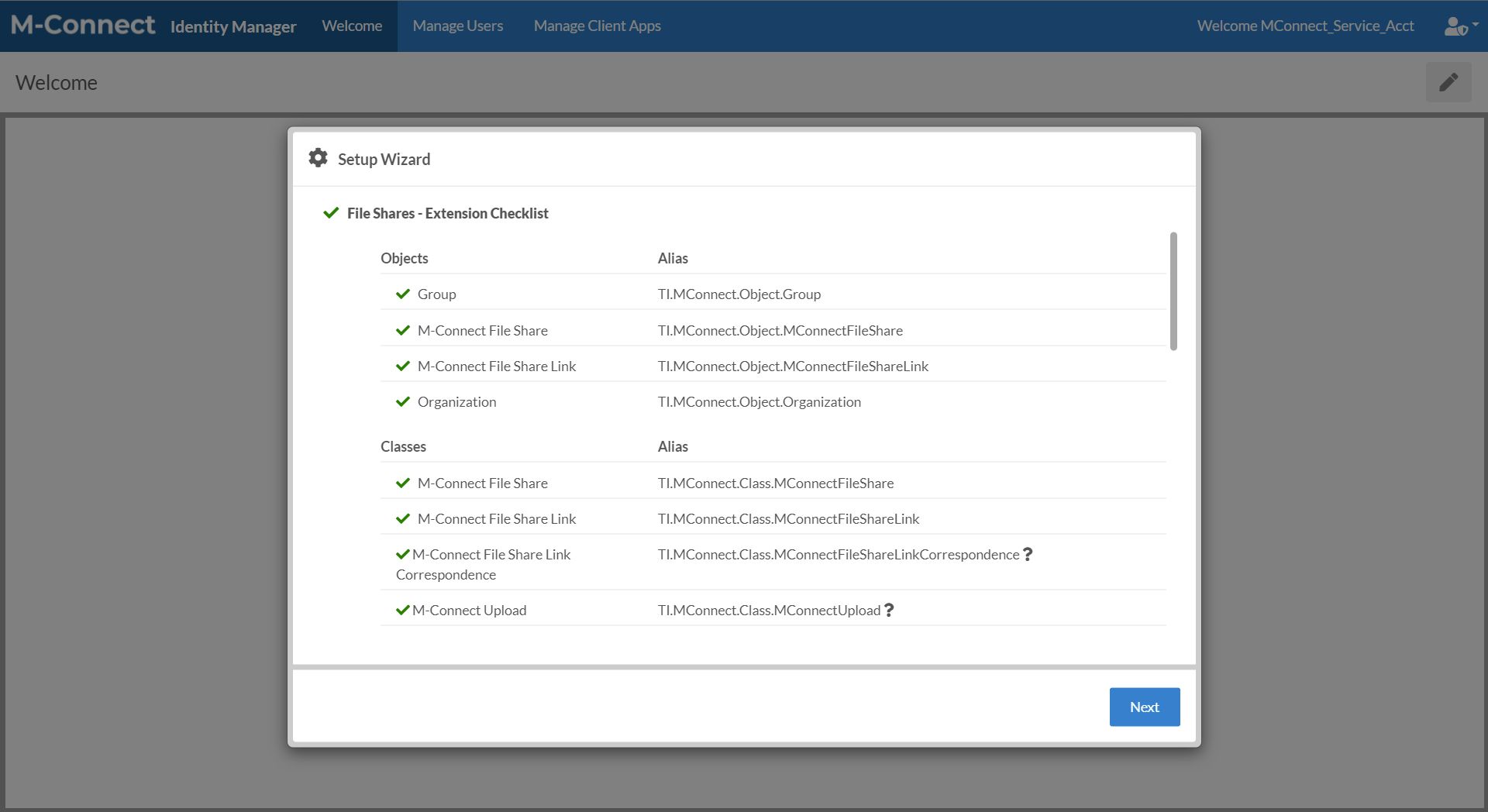The width and height of the screenshot is (1488, 812).
Task: Click checkmark next to Organization object
Action: pos(402,402)
